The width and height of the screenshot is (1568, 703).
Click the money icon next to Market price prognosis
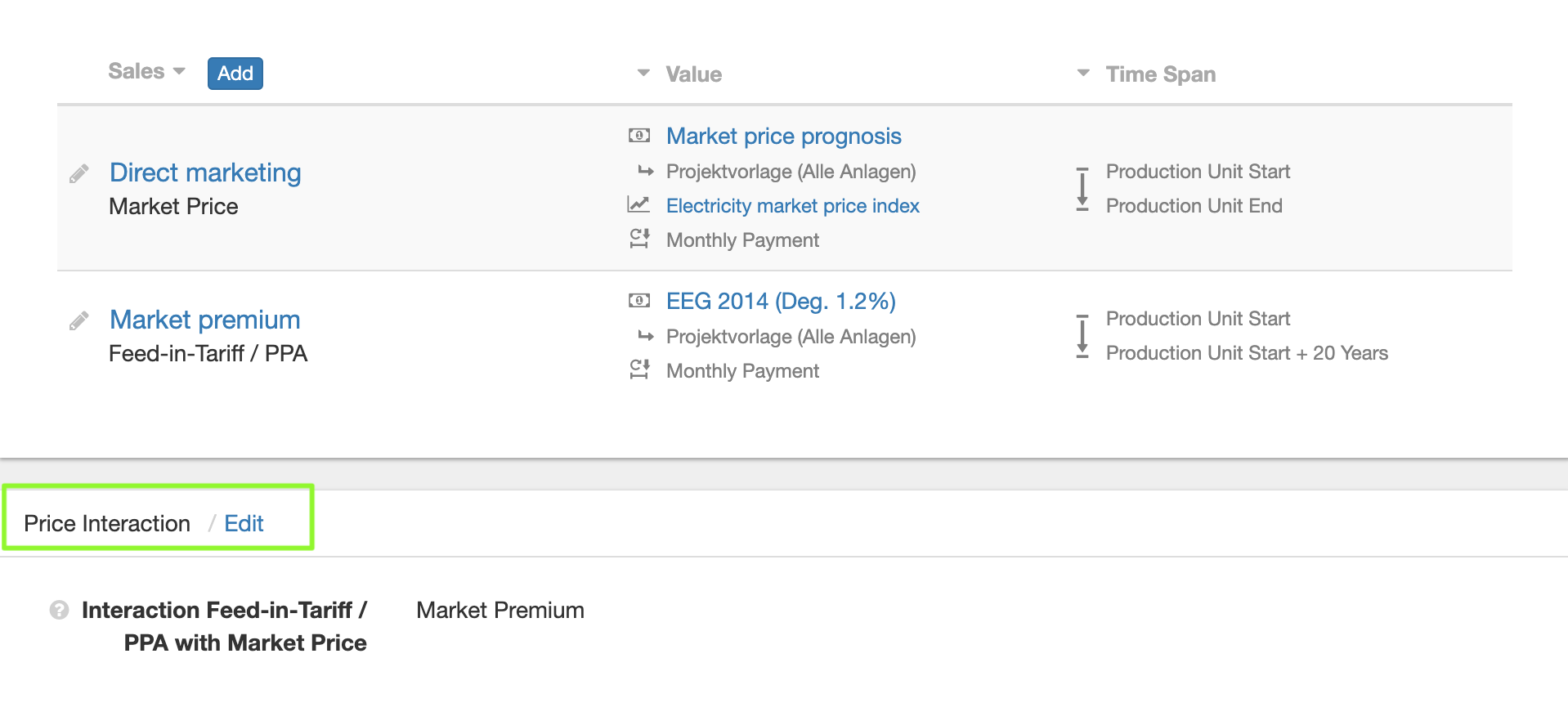pyautogui.click(x=639, y=136)
